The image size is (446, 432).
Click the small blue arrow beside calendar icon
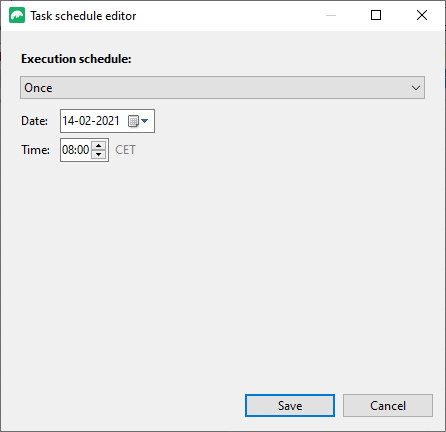click(x=144, y=121)
